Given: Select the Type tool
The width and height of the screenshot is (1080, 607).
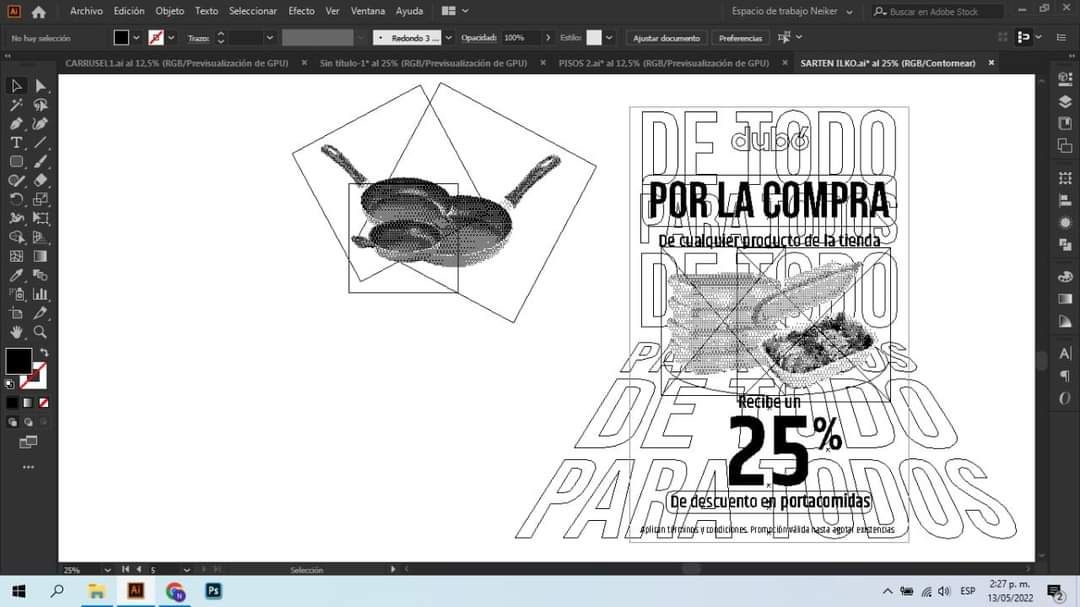Looking at the screenshot, I should click(x=17, y=143).
